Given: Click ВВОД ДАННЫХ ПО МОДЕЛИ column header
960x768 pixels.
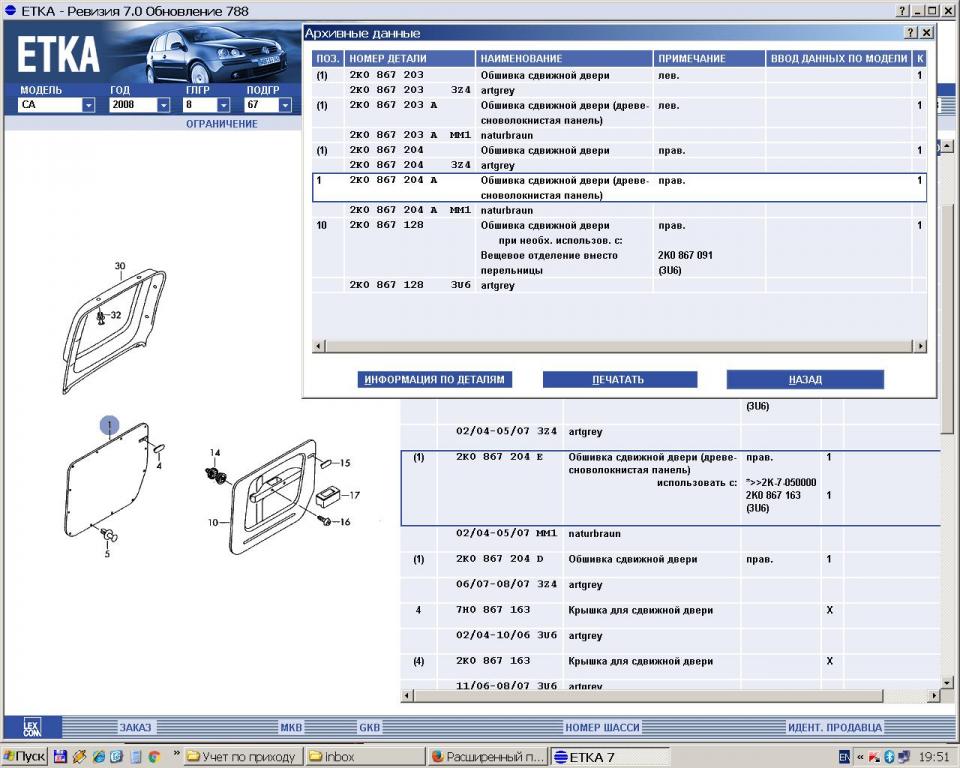Looking at the screenshot, I should pos(839,59).
